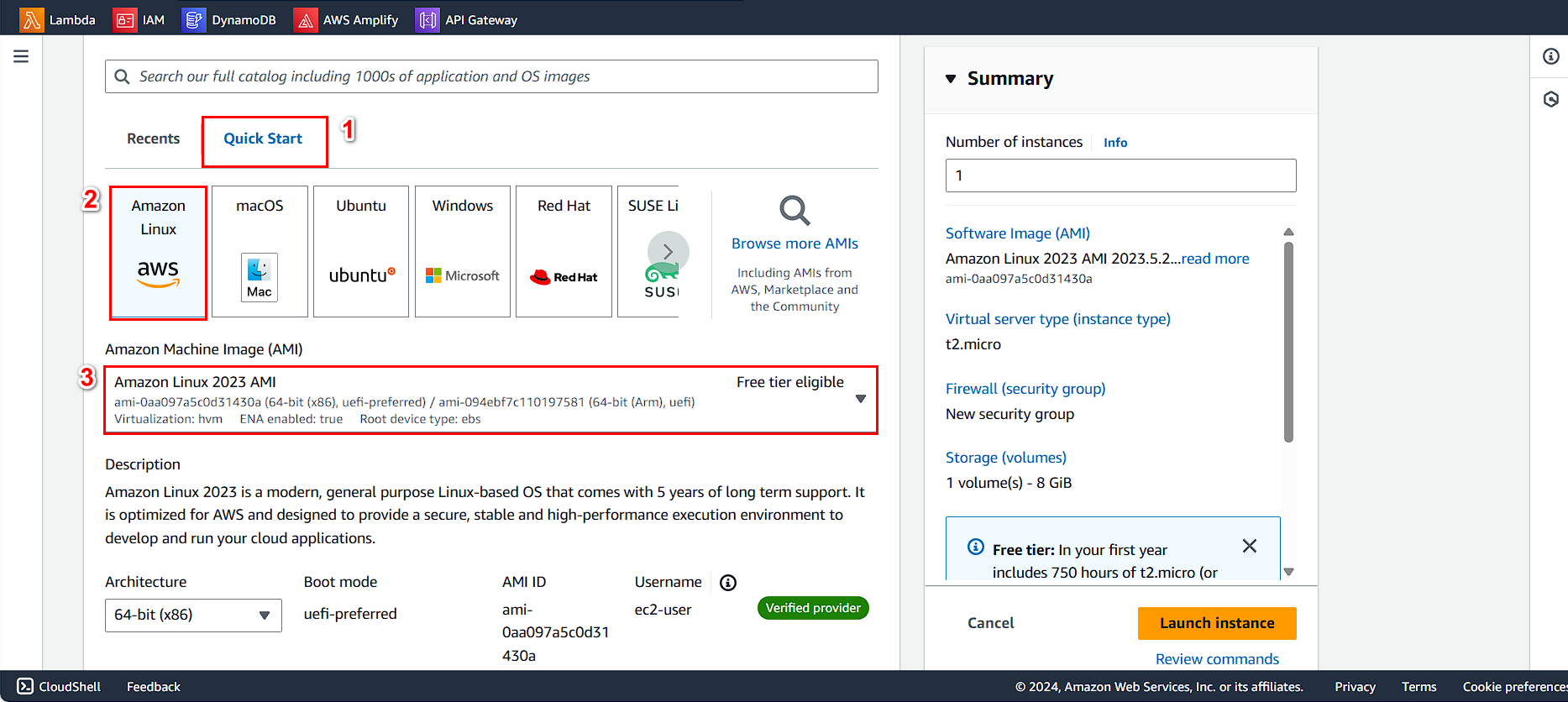Select the Ubuntu OS tile
Image resolution: width=1568 pixels, height=702 pixels.
(361, 251)
